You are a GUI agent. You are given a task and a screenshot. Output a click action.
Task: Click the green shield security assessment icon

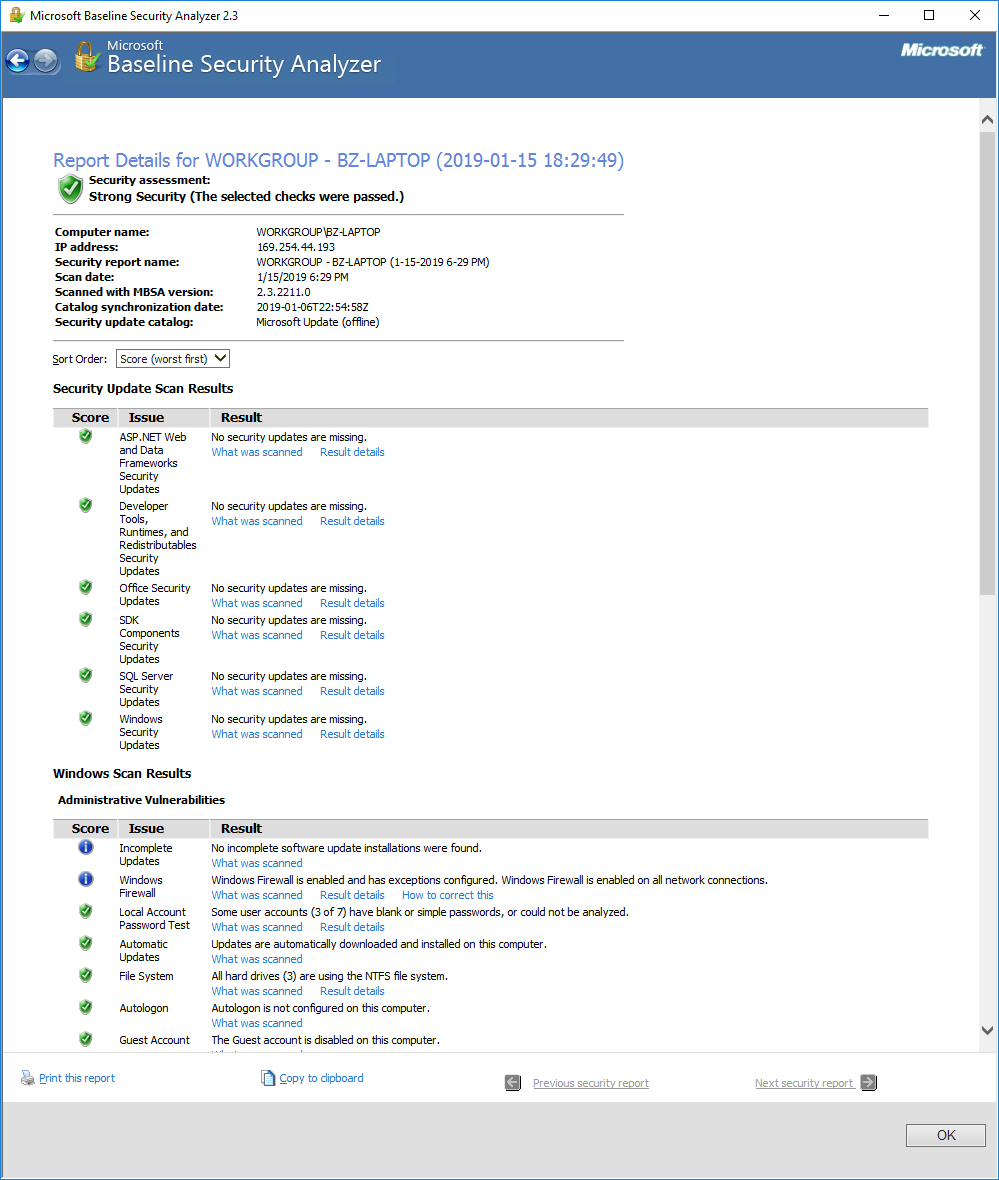point(70,188)
